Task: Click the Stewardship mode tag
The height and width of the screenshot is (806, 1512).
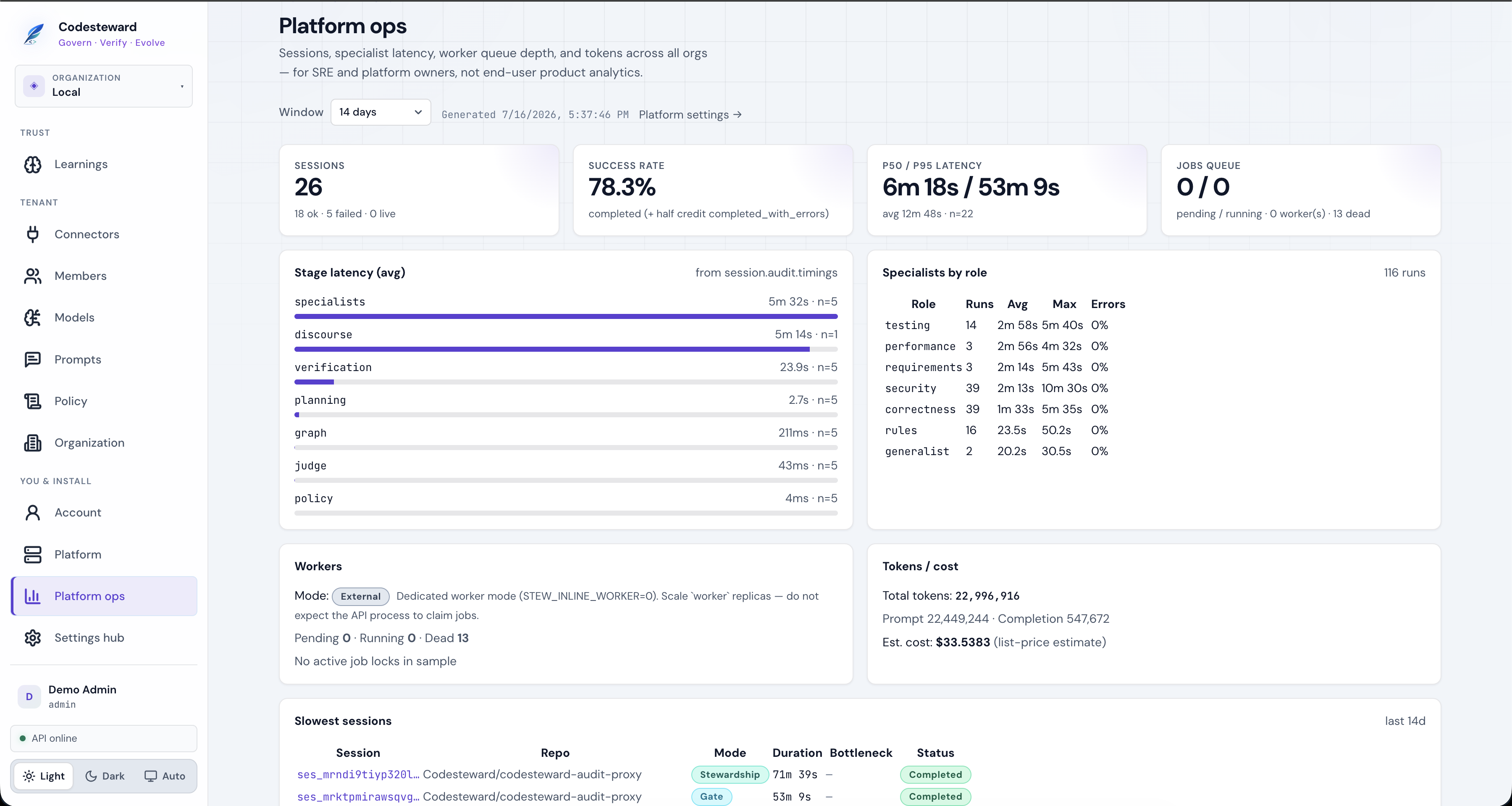Action: coord(730,775)
